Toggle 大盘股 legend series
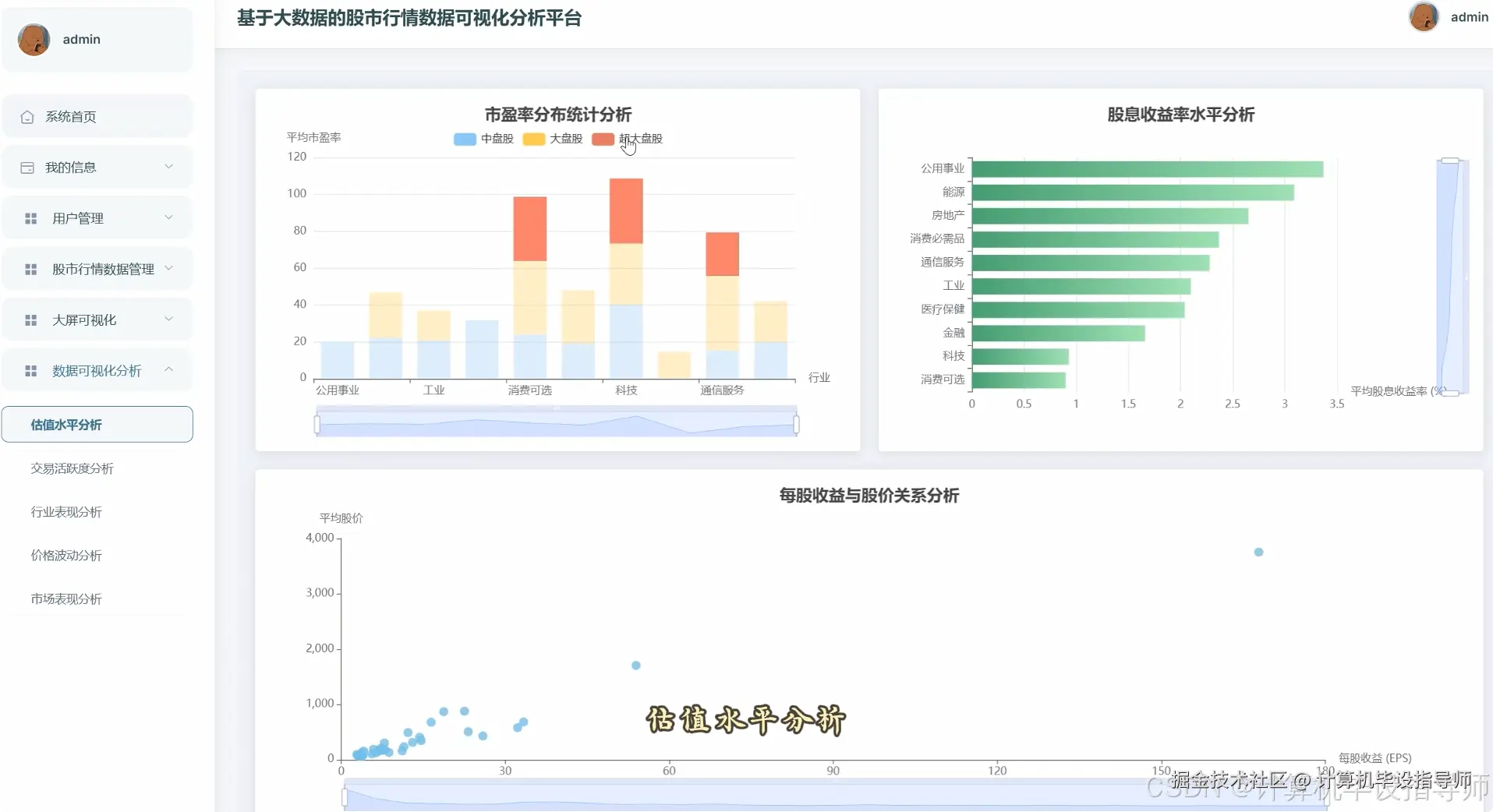This screenshot has width=1493, height=812. click(553, 139)
